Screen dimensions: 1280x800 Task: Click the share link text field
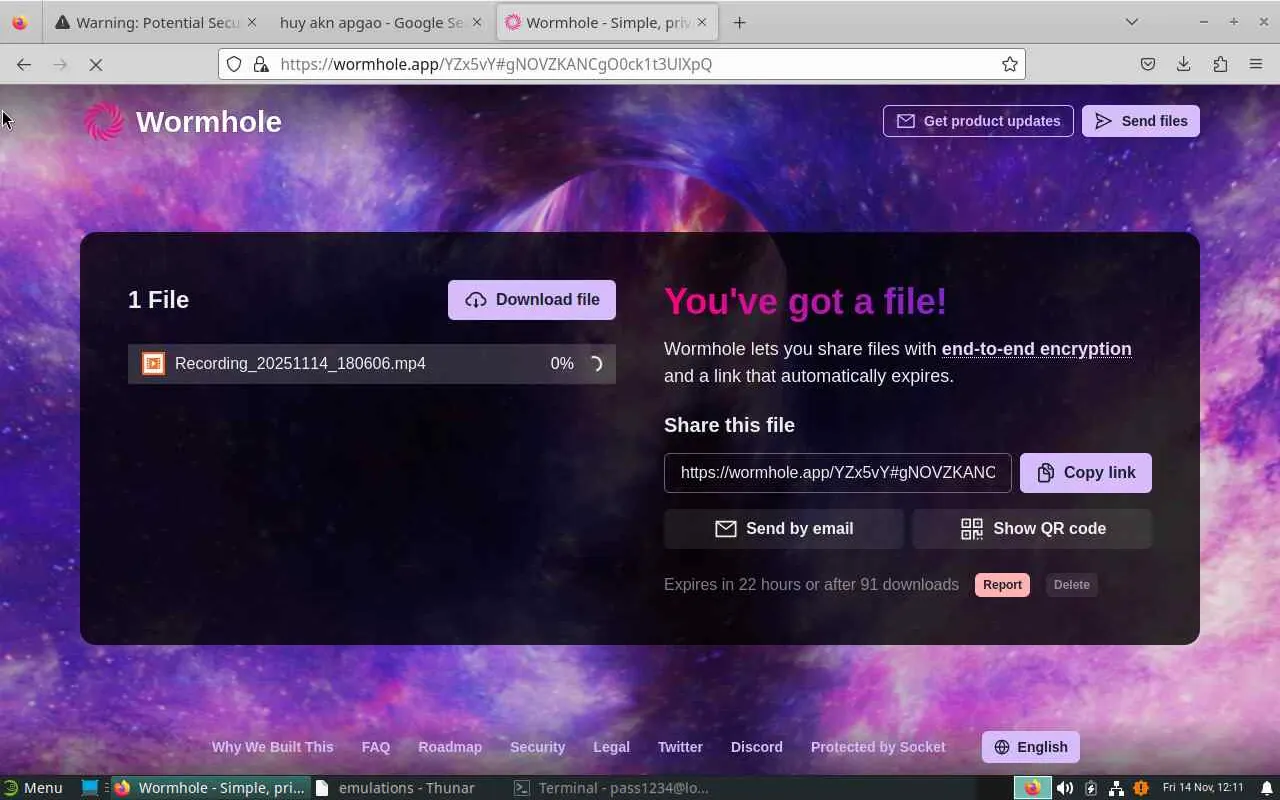click(838, 473)
